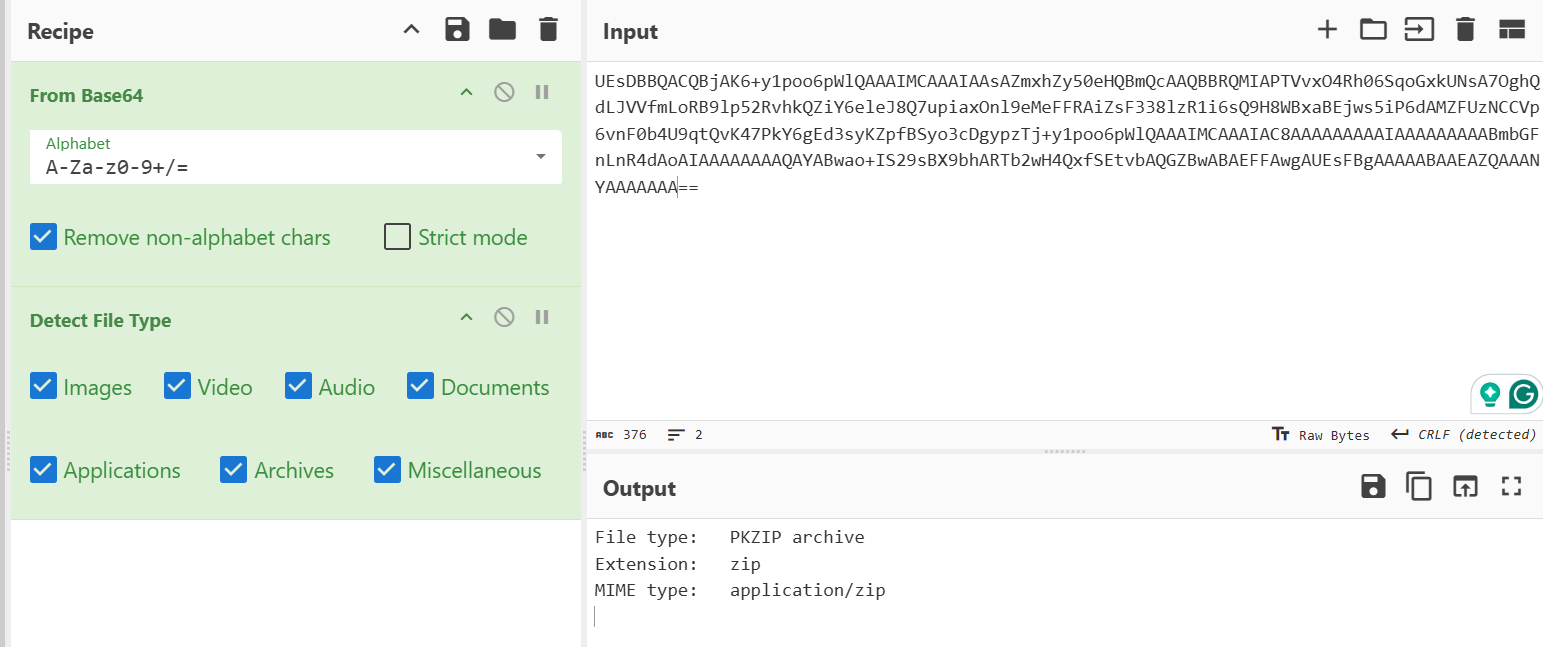Save the current recipe
Screen dimensions: 1543x647
(x=457, y=30)
